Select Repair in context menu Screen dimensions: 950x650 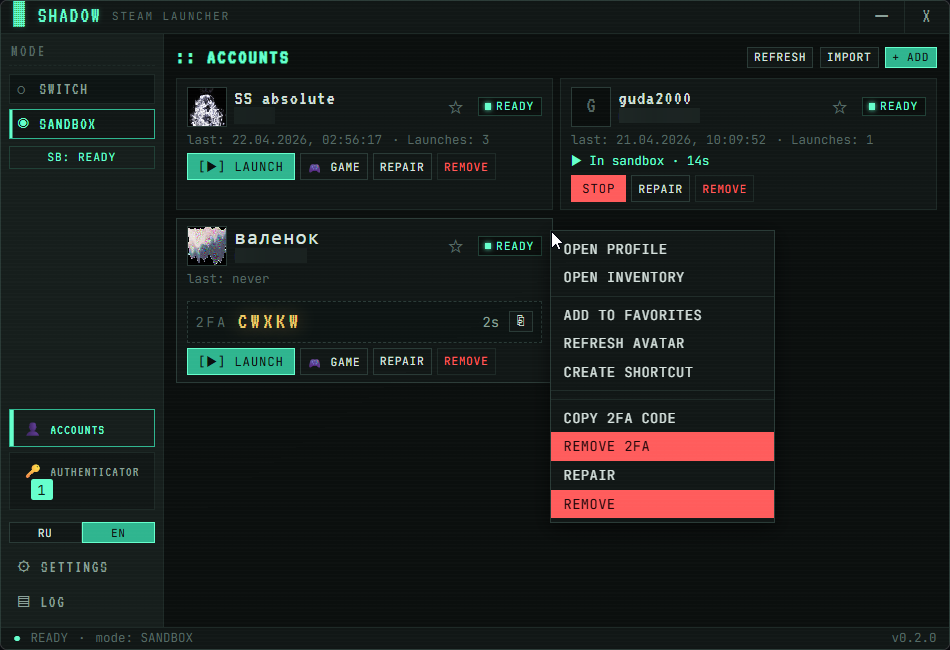coord(662,476)
